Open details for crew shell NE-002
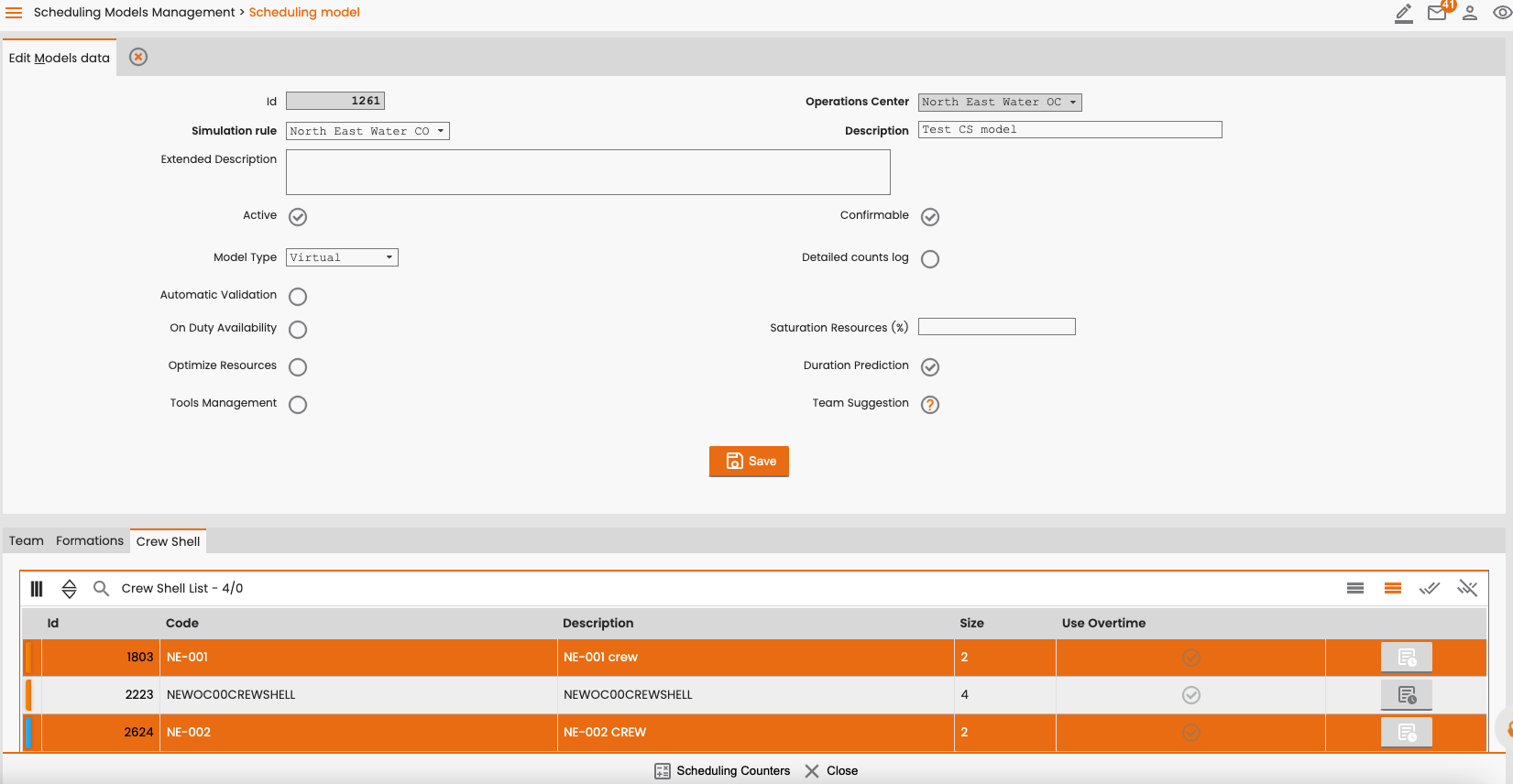 pyautogui.click(x=1407, y=733)
